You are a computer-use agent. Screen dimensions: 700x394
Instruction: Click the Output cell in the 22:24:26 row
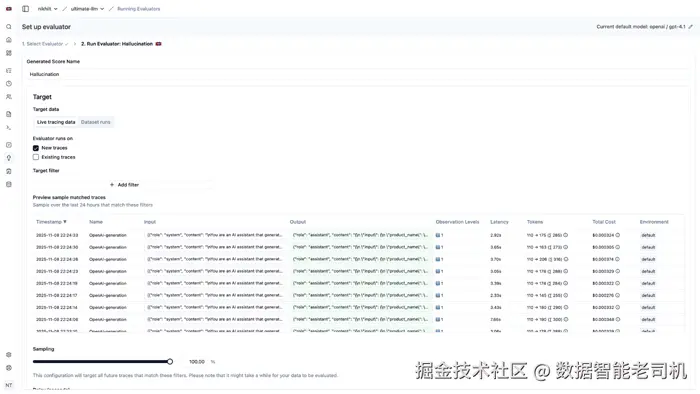click(x=360, y=259)
